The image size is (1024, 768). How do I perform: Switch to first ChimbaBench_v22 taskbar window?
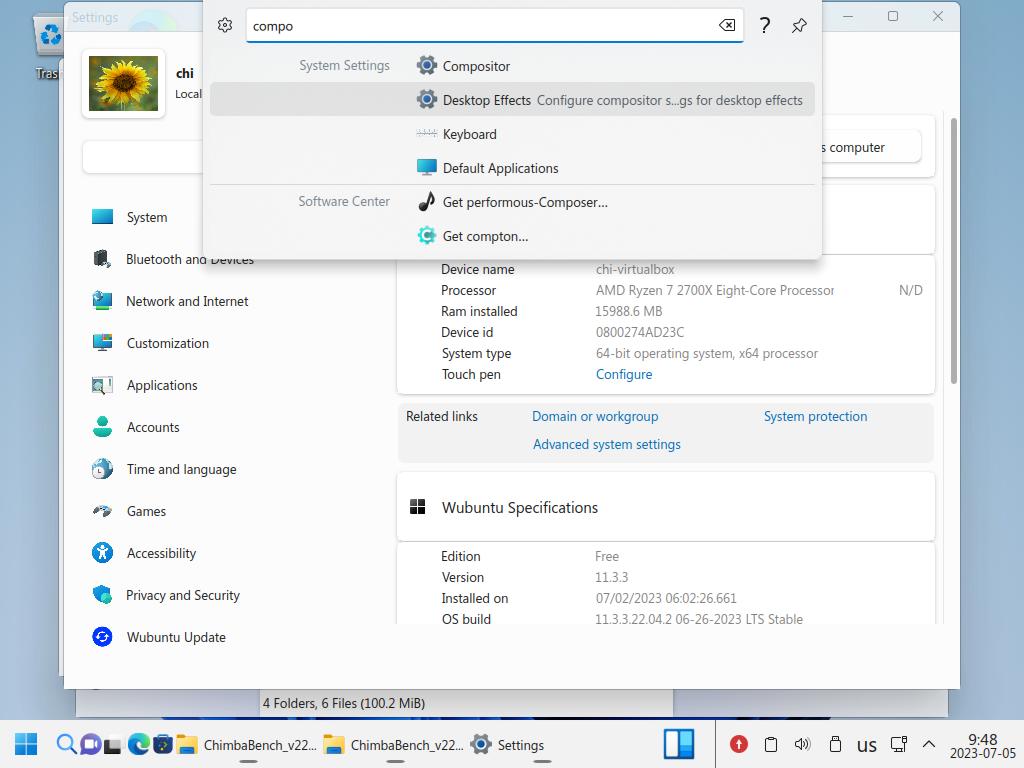pyautogui.click(x=247, y=744)
